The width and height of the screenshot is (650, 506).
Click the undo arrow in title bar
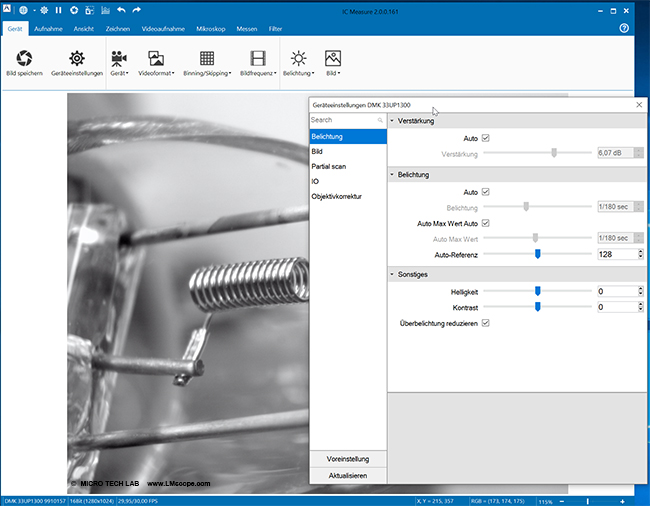coord(120,10)
